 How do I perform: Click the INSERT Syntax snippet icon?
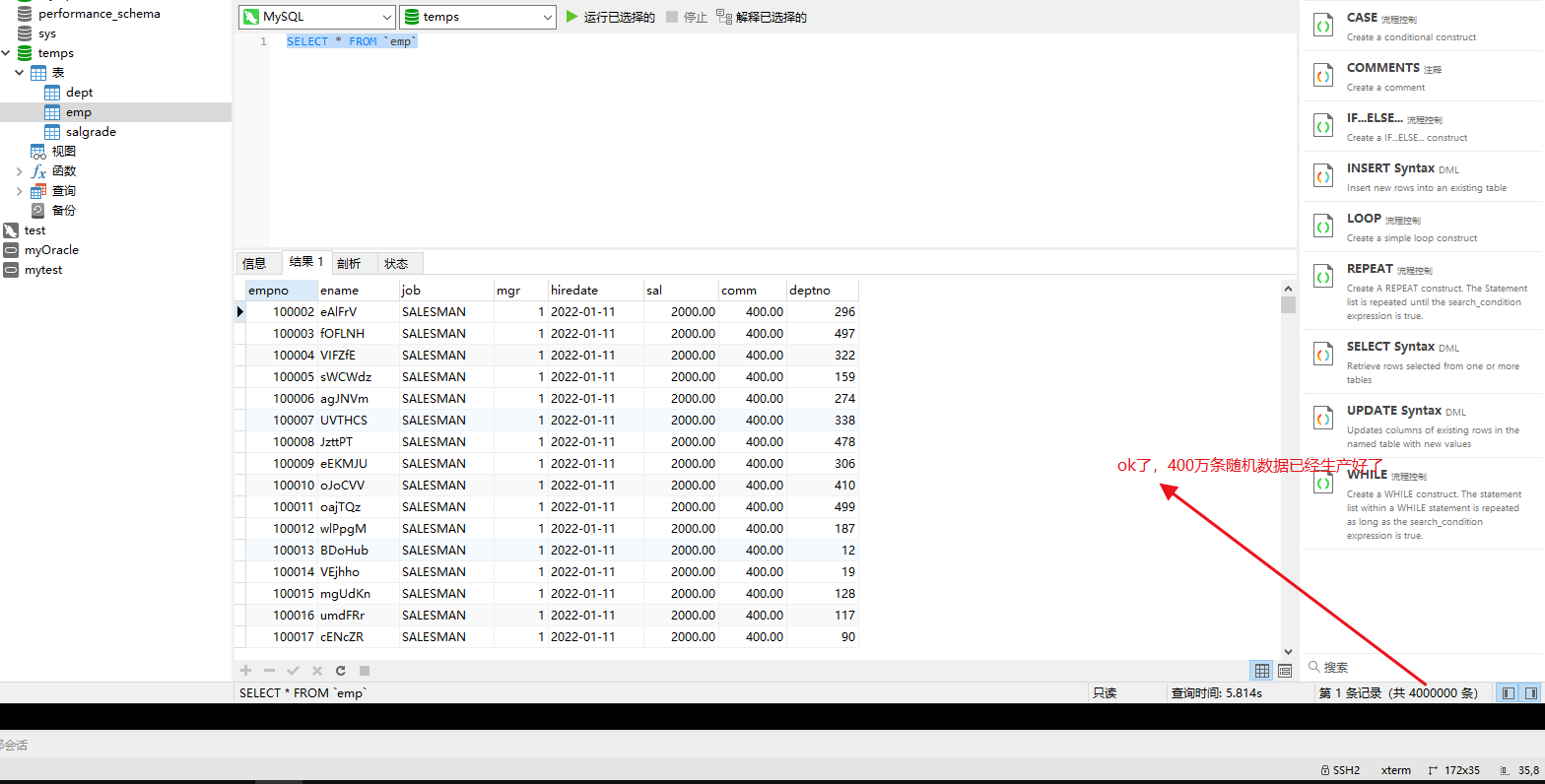coord(1324,176)
